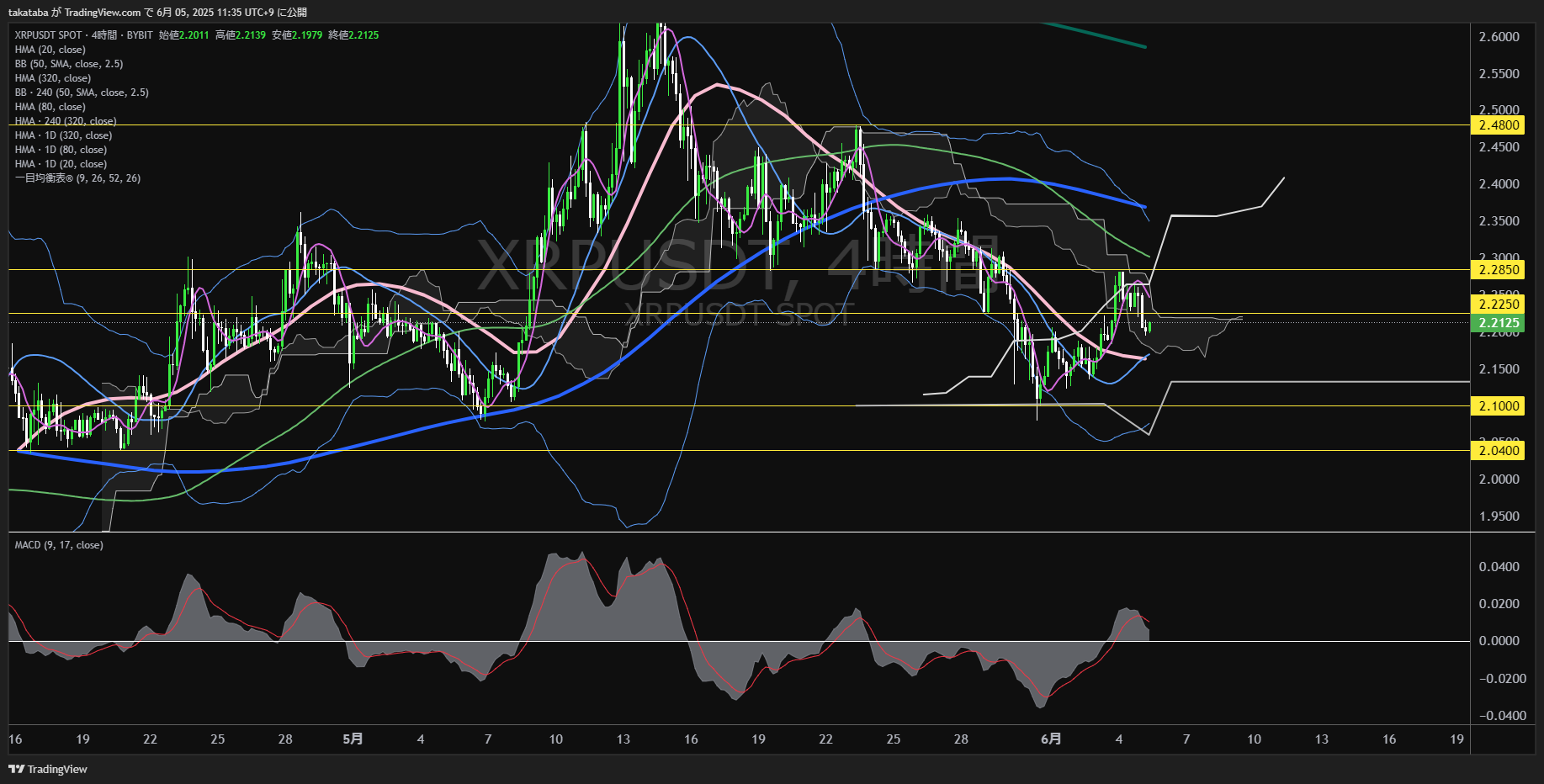
Task: Click the 2.4000 value on price axis
Action: coord(1499,184)
